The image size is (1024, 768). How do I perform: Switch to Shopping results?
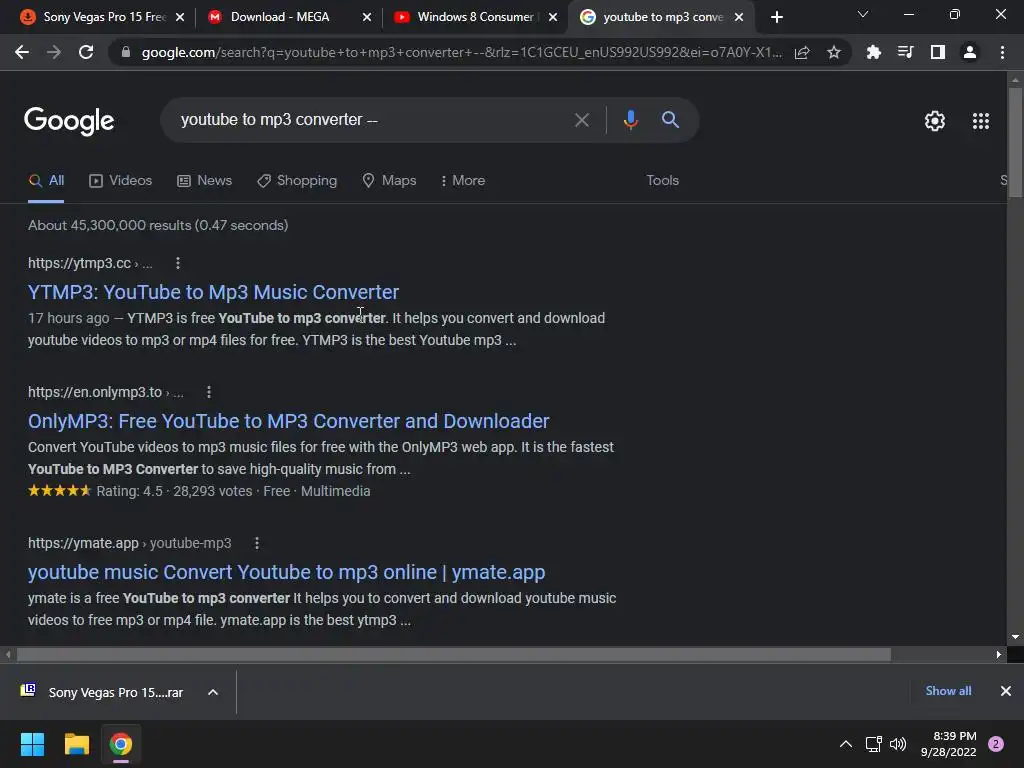[x=296, y=181]
